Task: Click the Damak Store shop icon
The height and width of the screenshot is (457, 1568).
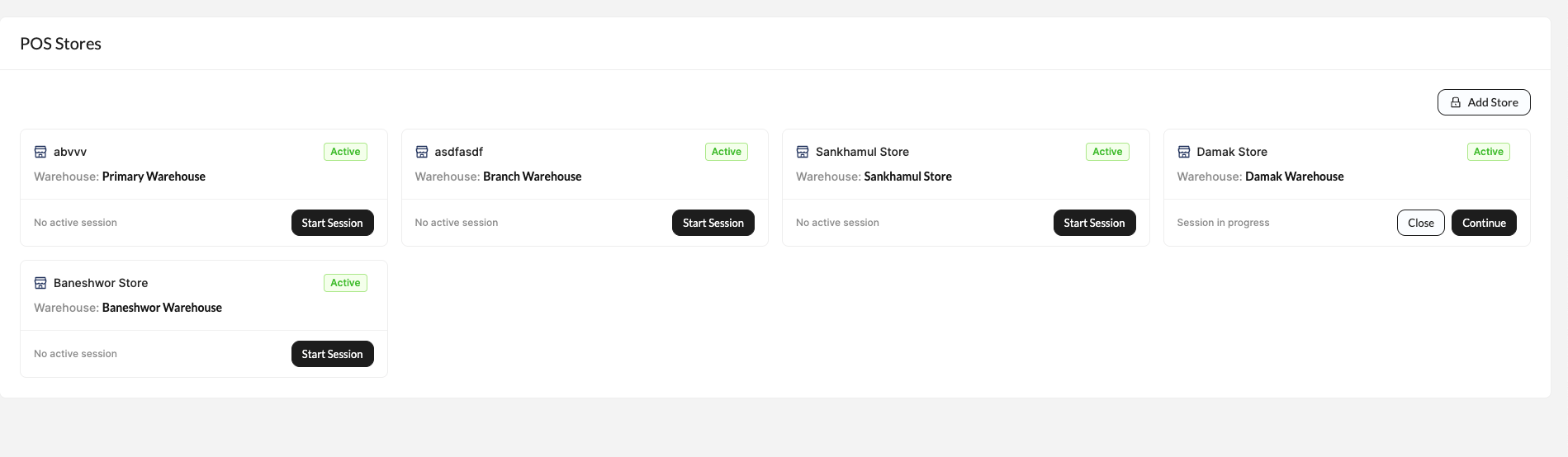Action: pos(1184,152)
